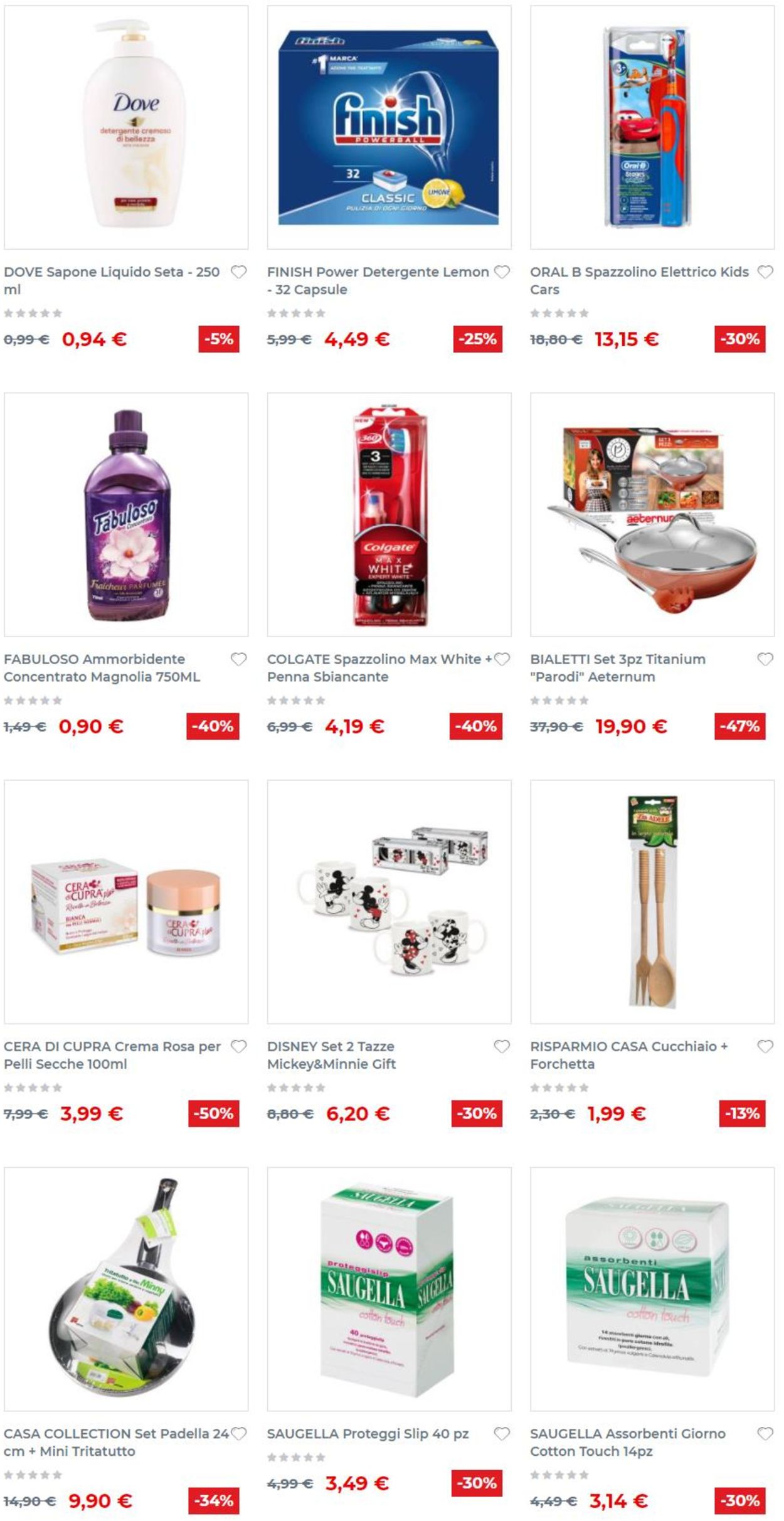Click heart for RISPARMIO CASA Cucchiaio + Forchetta
784x1521 pixels.
765,1046
